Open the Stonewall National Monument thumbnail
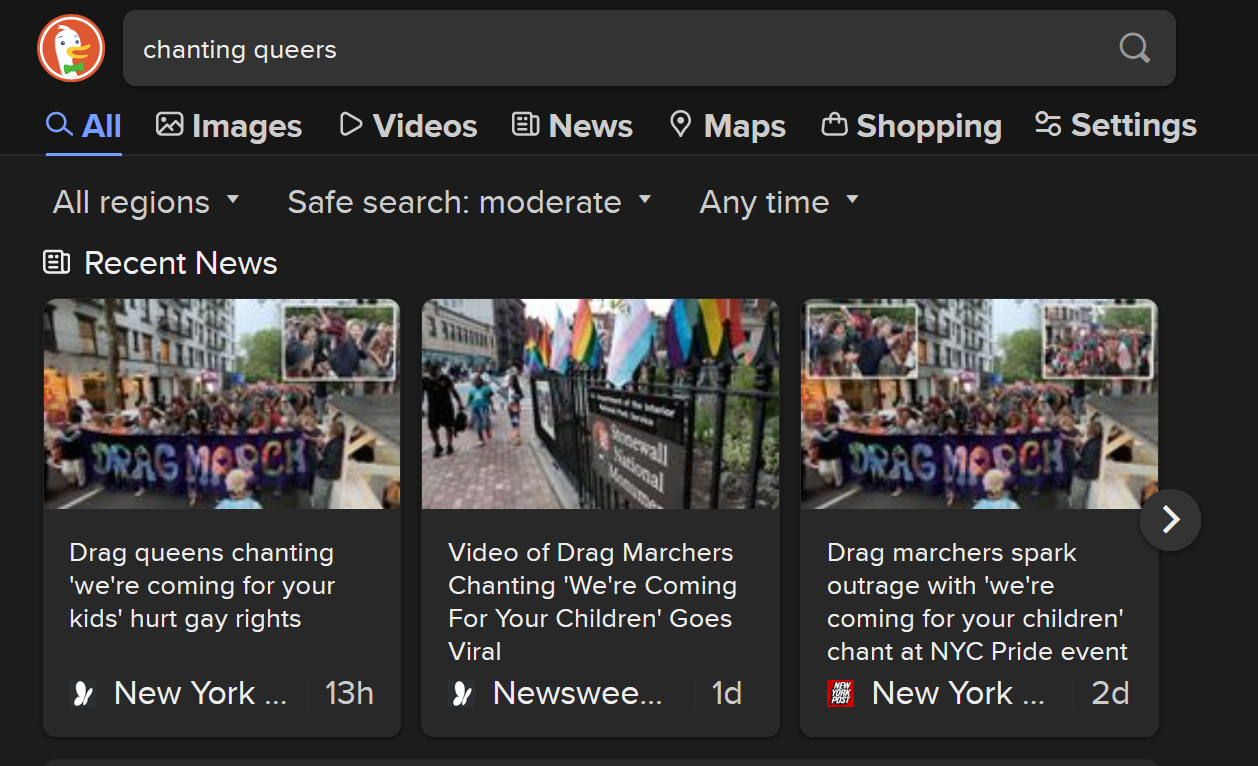The image size is (1258, 766). pos(600,404)
